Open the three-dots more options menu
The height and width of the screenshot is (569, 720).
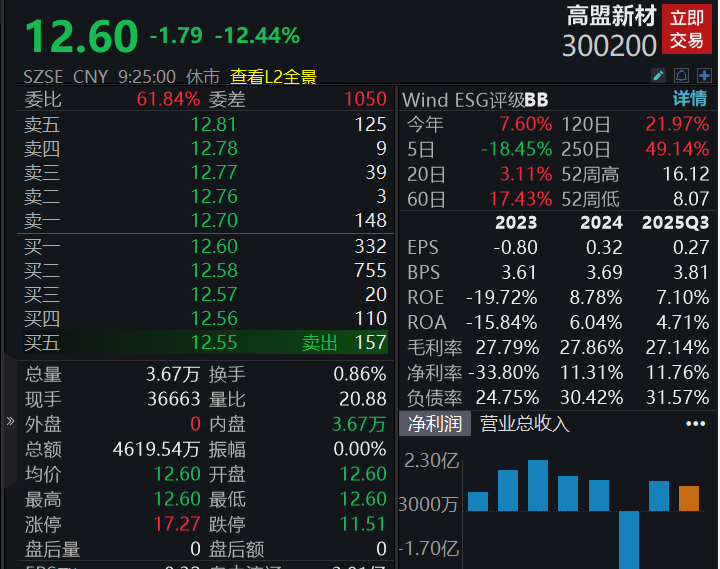[695, 423]
